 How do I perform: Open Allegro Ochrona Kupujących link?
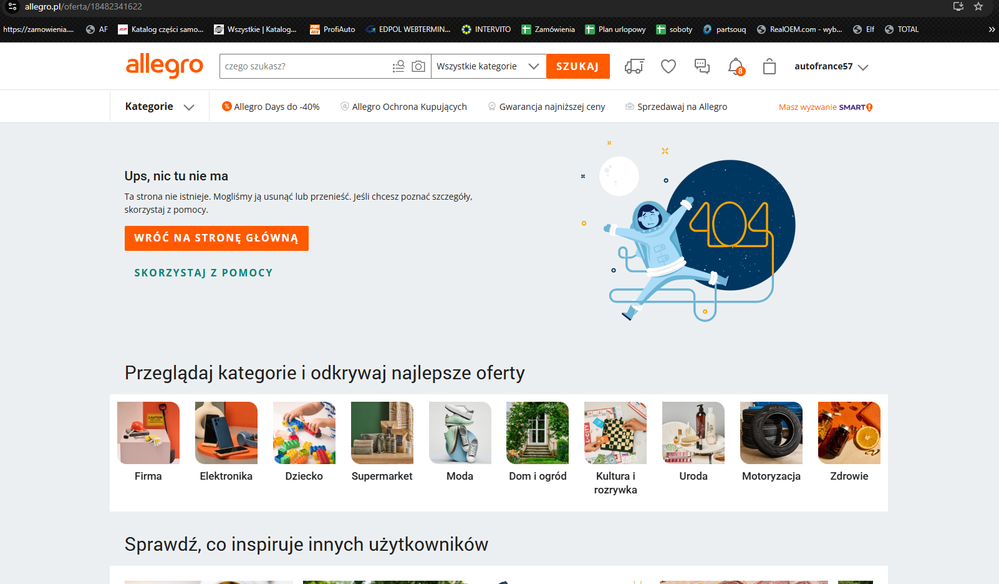pyautogui.click(x=404, y=107)
